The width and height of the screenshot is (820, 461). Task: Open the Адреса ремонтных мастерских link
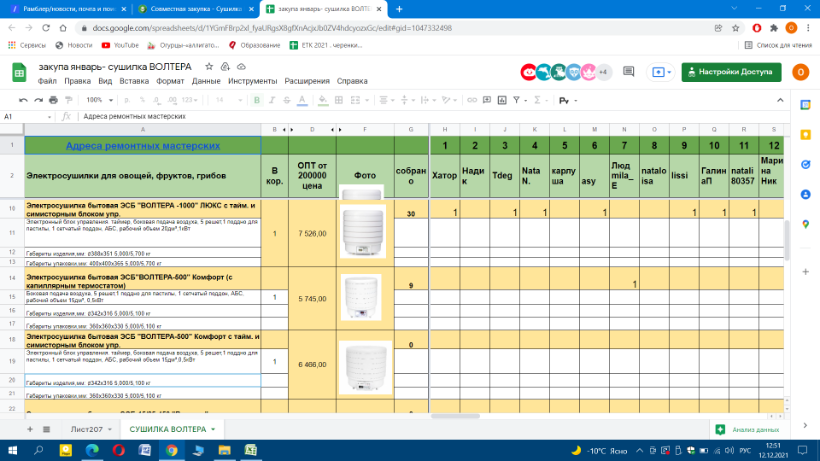(x=142, y=146)
